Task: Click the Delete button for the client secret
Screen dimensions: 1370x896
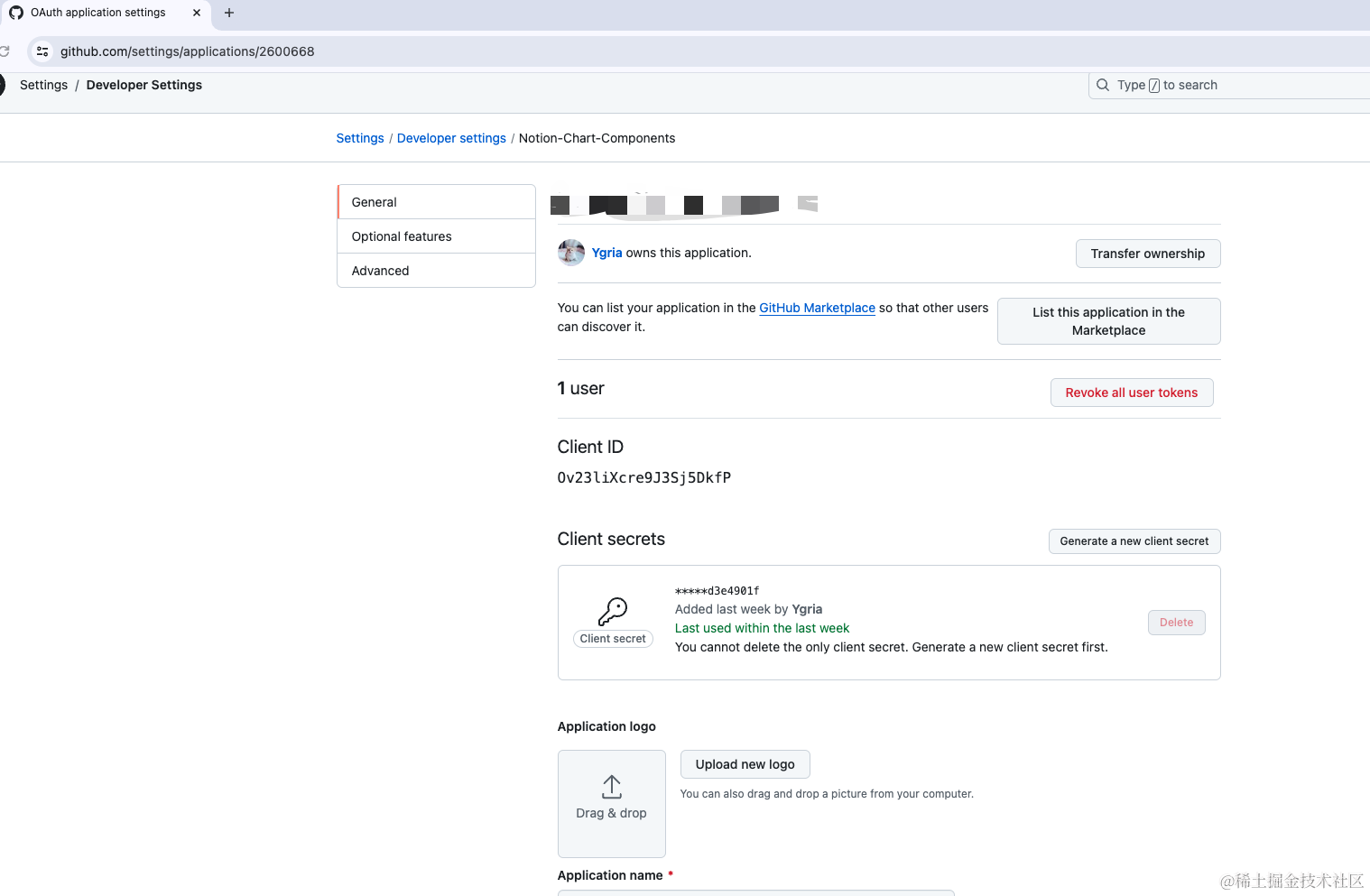Action: tap(1176, 623)
